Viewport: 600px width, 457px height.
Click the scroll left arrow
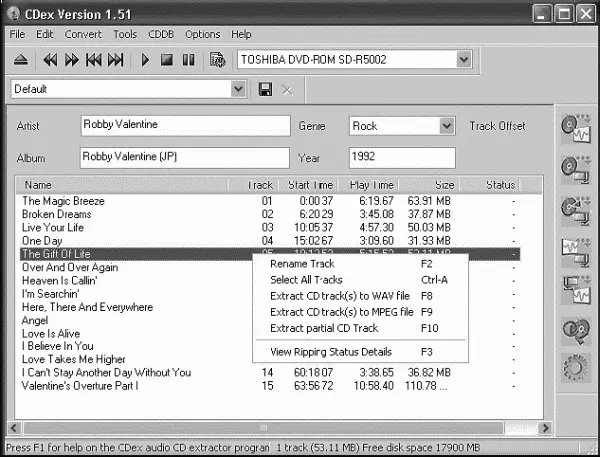click(14, 428)
